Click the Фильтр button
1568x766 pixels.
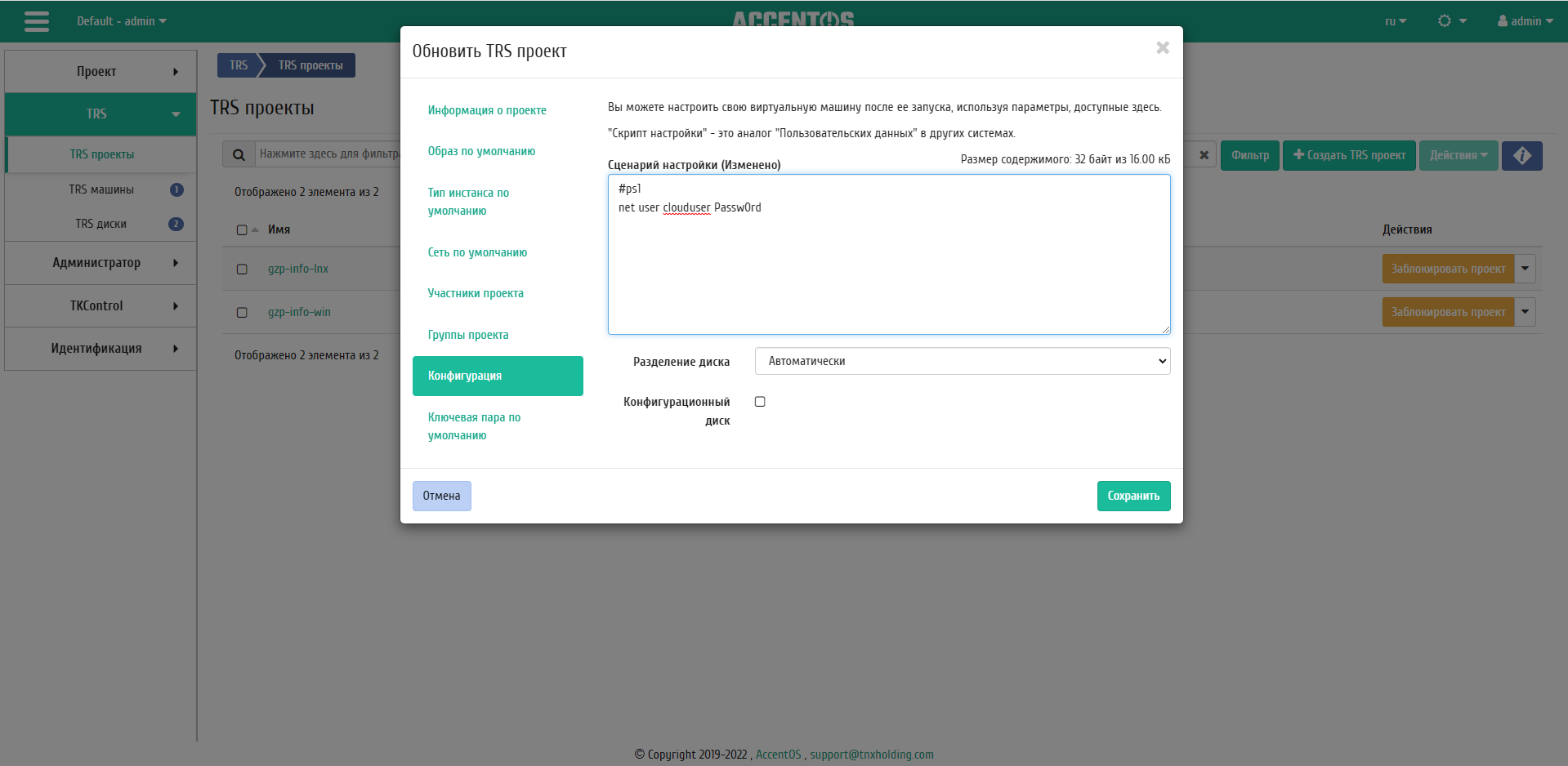pos(1249,155)
